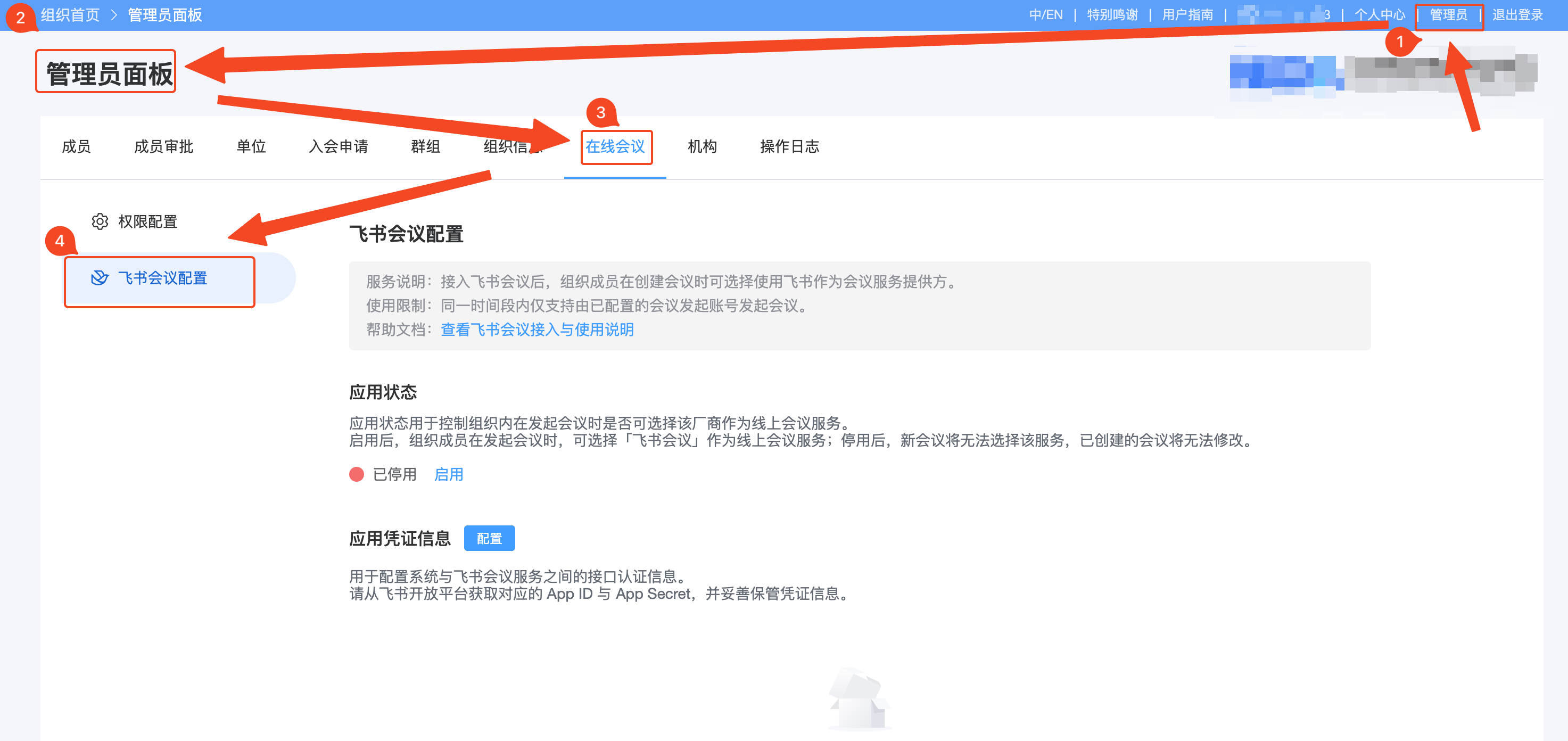1568x741 pixels.
Task: Enable the application via 启用 link
Action: [448, 474]
